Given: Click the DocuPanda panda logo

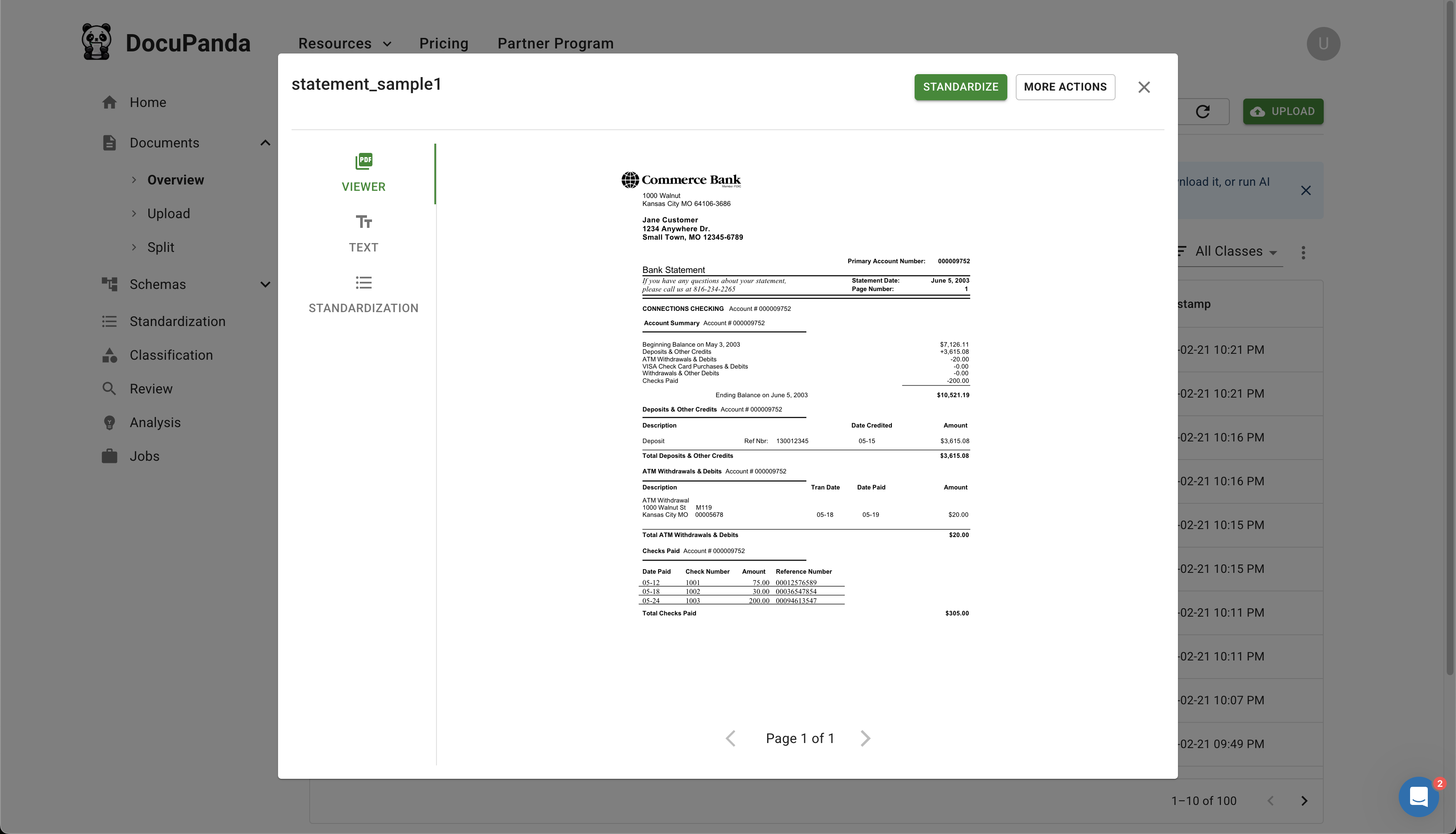Looking at the screenshot, I should (96, 43).
